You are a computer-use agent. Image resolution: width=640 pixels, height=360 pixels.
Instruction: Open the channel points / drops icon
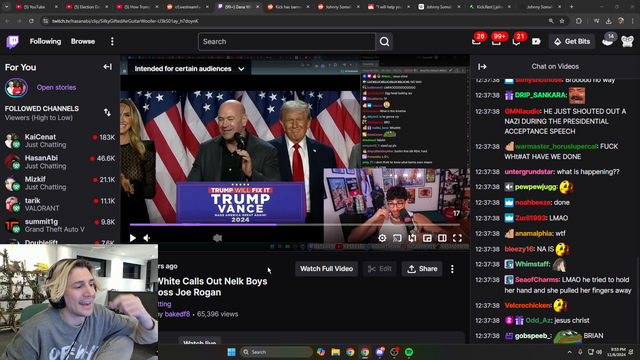(x=536, y=41)
